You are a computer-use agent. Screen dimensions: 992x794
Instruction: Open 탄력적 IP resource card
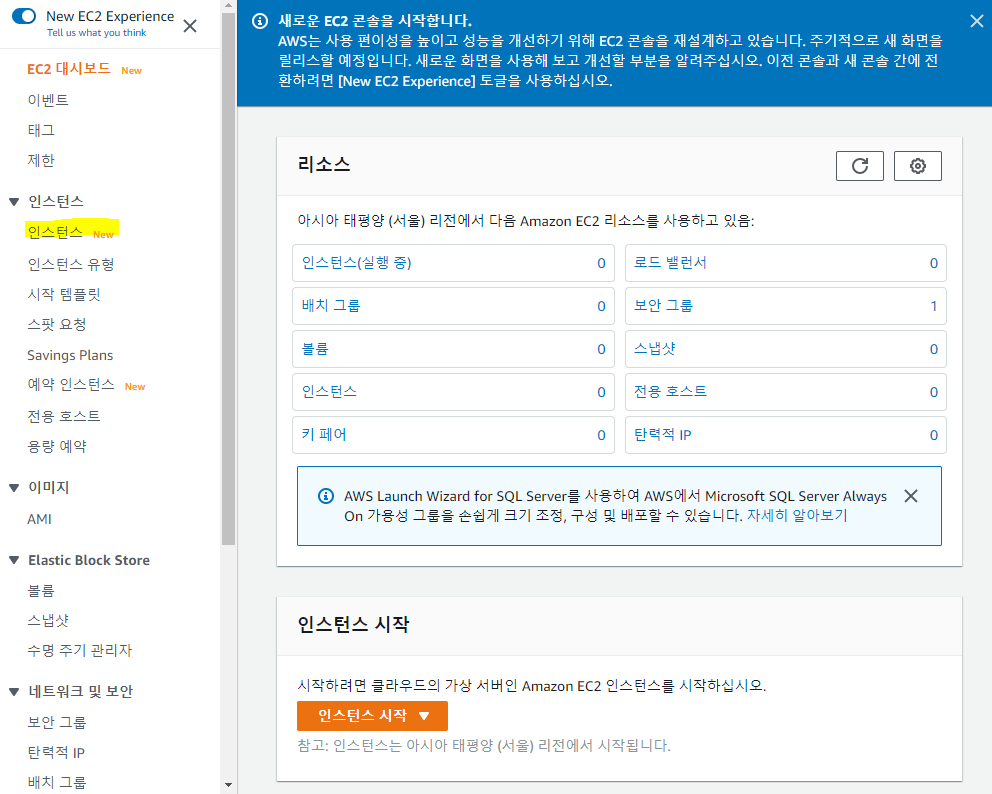pos(786,435)
